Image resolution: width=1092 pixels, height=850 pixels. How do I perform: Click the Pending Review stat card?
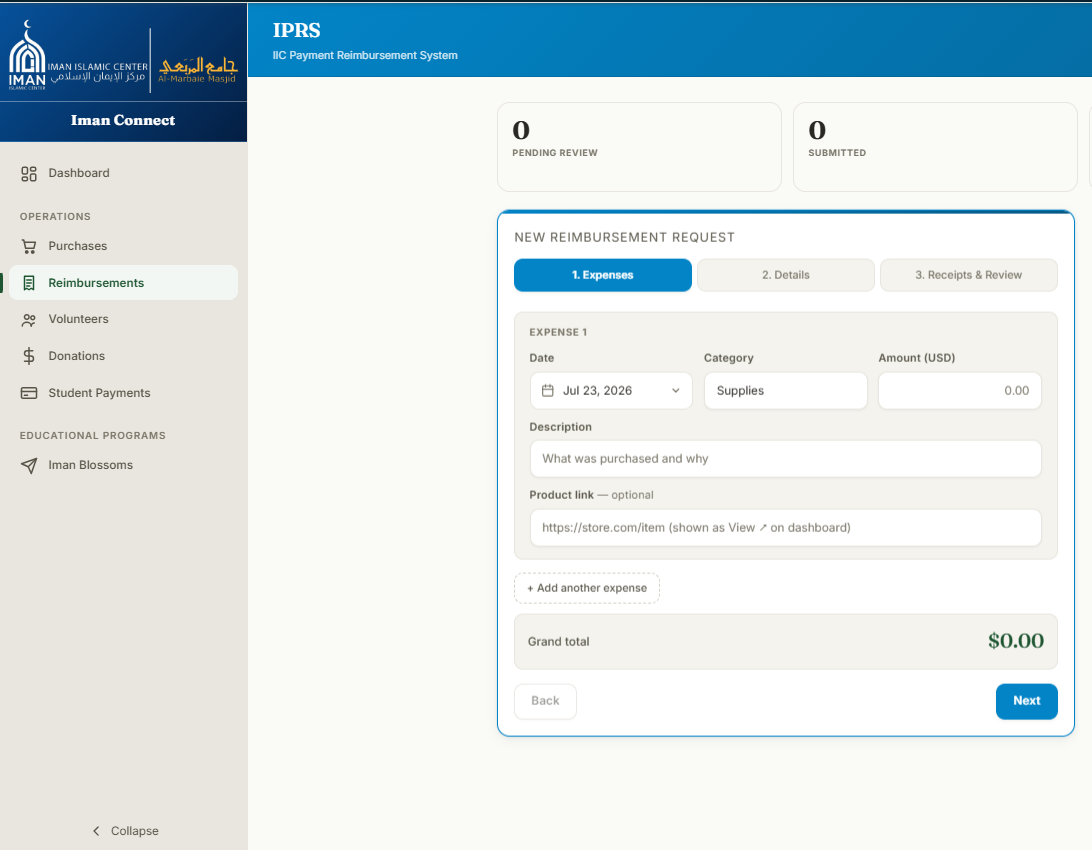[x=639, y=147]
